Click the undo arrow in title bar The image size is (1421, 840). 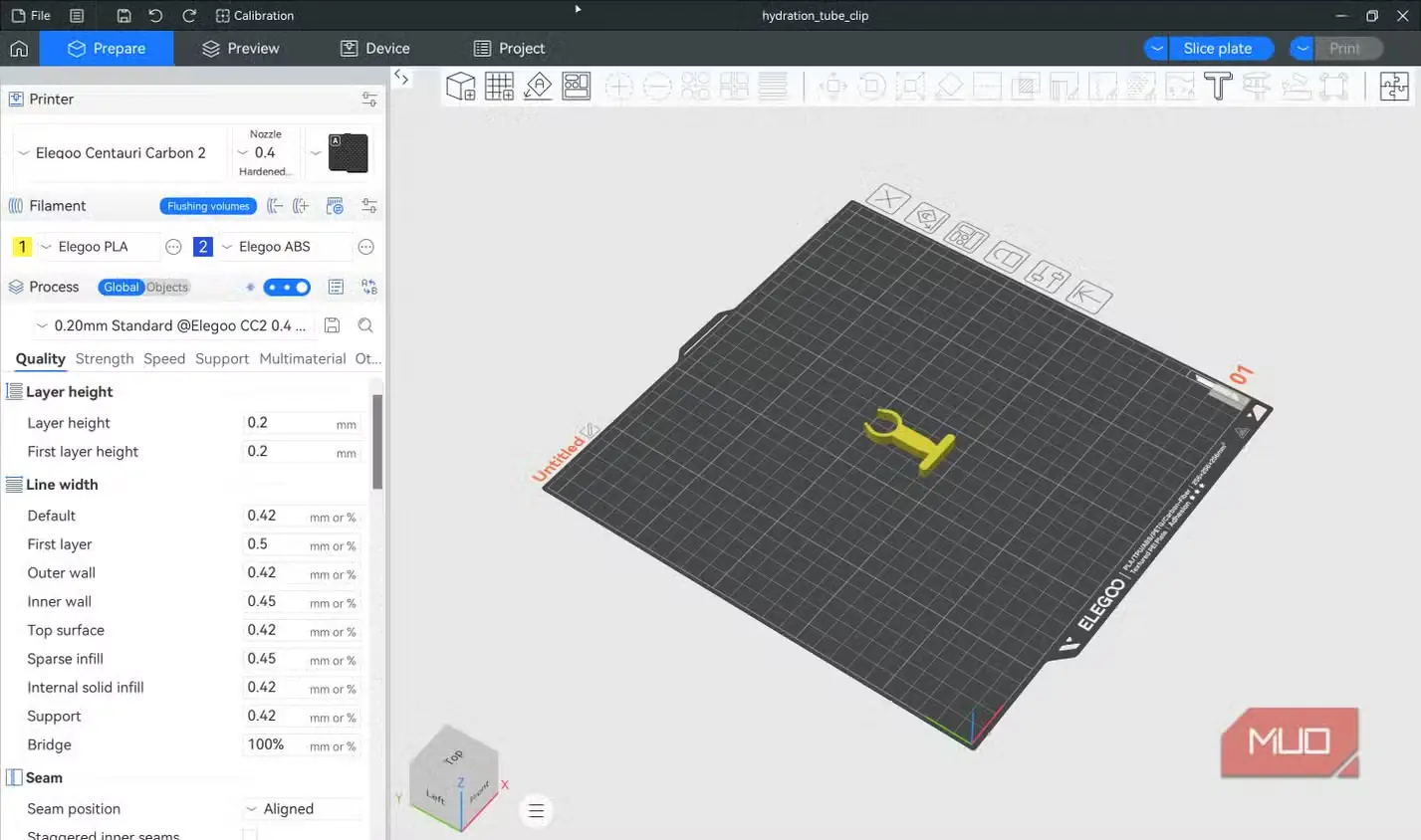[x=155, y=16]
